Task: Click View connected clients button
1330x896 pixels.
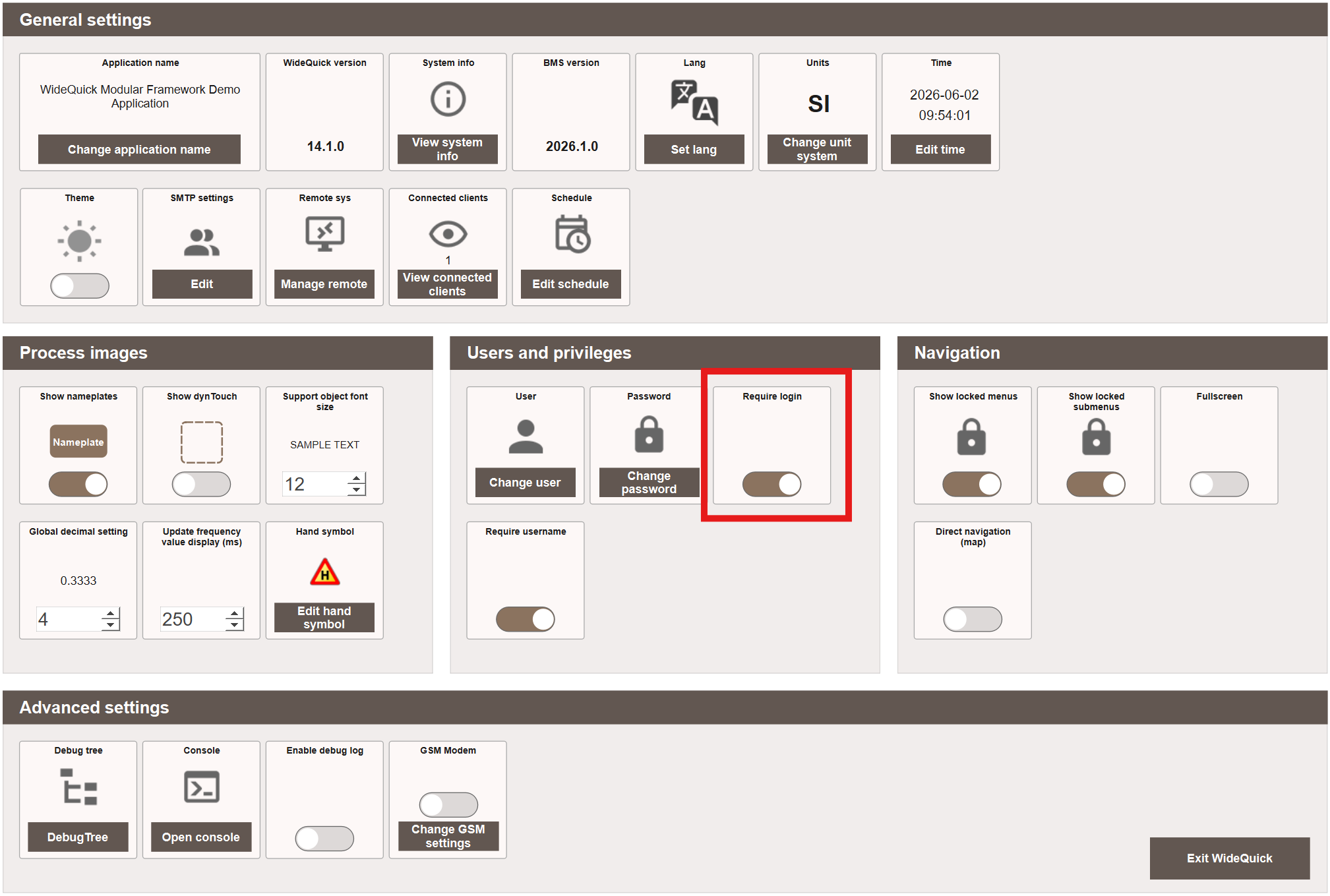Action: pyautogui.click(x=448, y=284)
